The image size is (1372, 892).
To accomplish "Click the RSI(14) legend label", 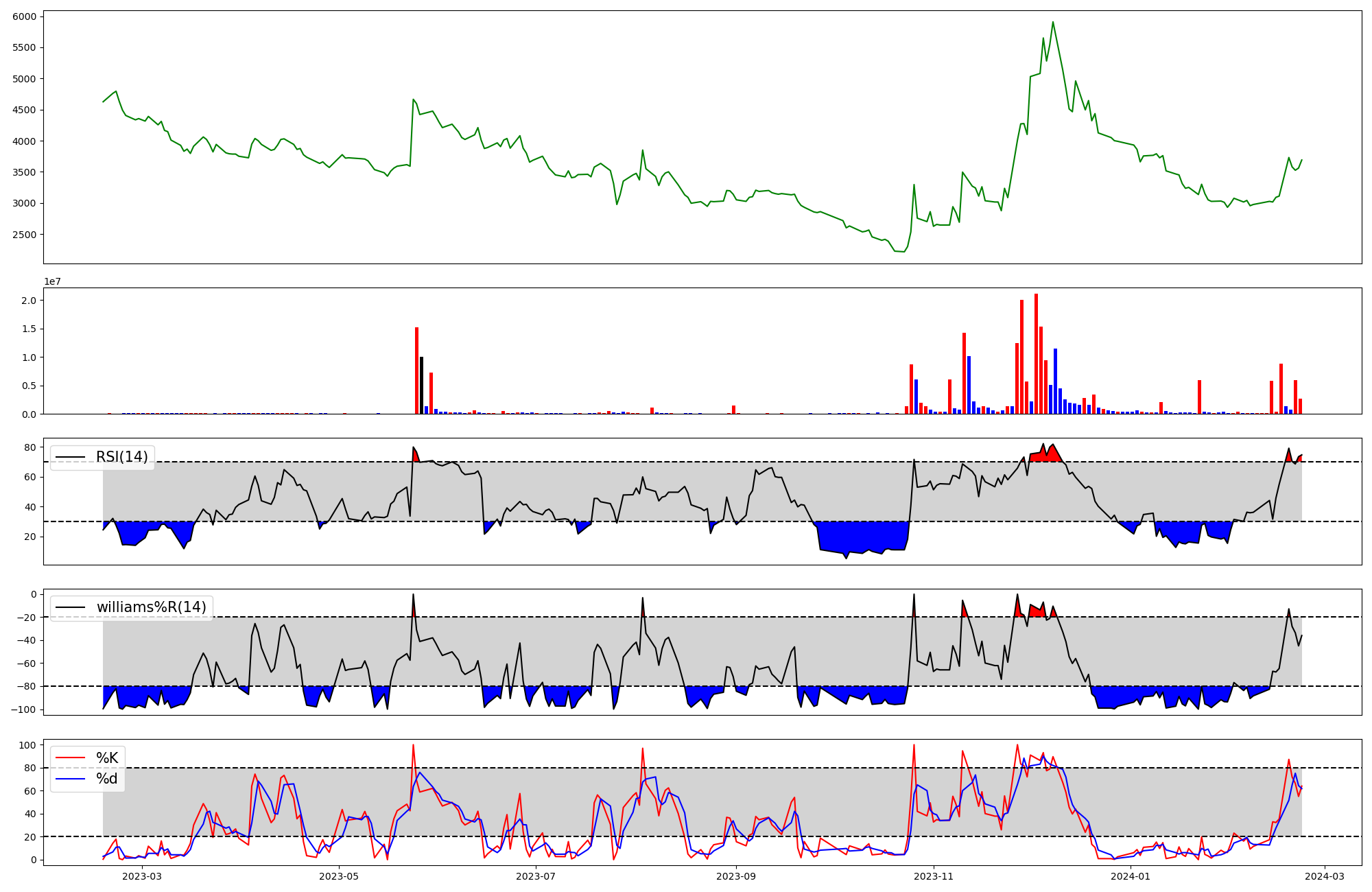I will [121, 457].
